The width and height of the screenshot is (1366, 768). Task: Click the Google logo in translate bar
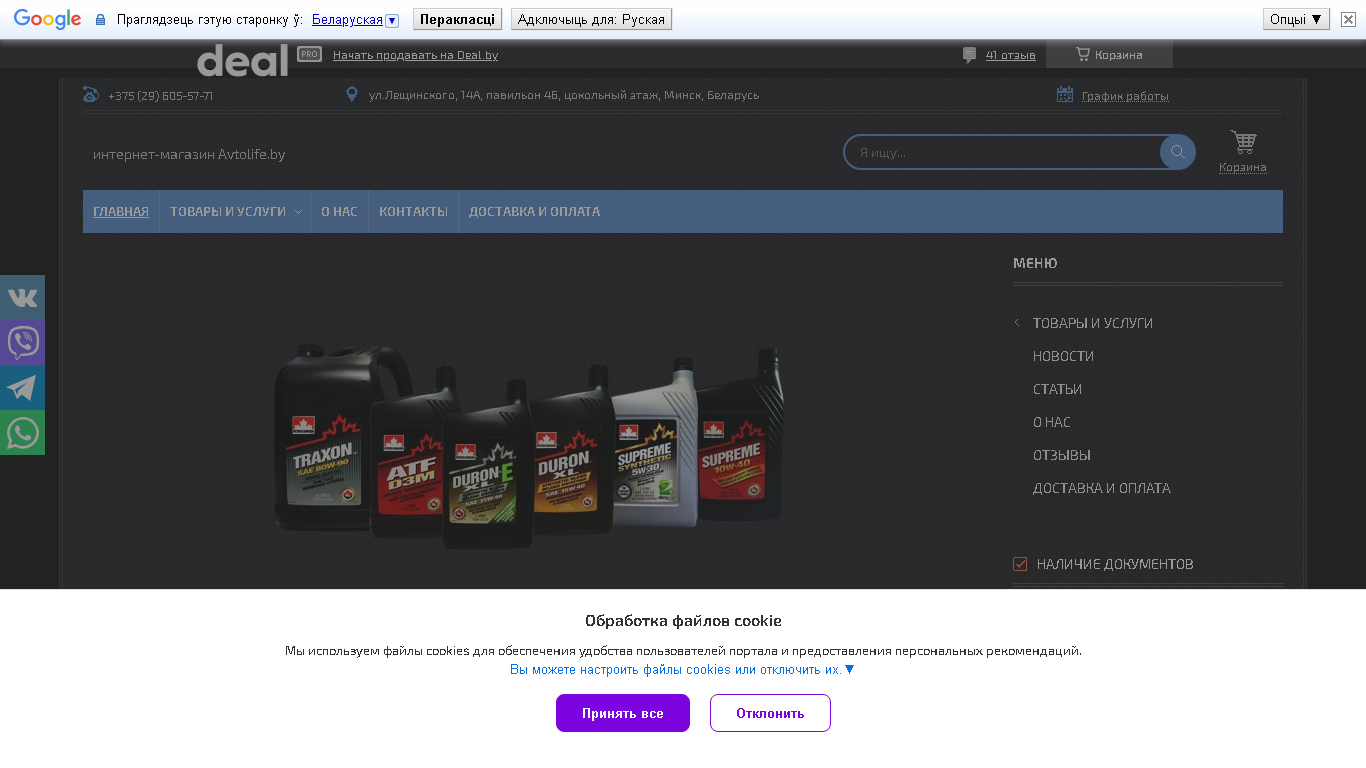pyautogui.click(x=47, y=19)
